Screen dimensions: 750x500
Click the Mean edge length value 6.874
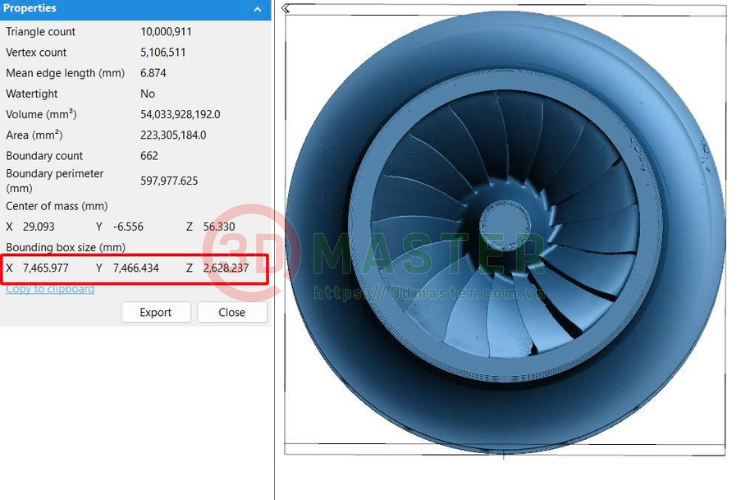(x=156, y=73)
